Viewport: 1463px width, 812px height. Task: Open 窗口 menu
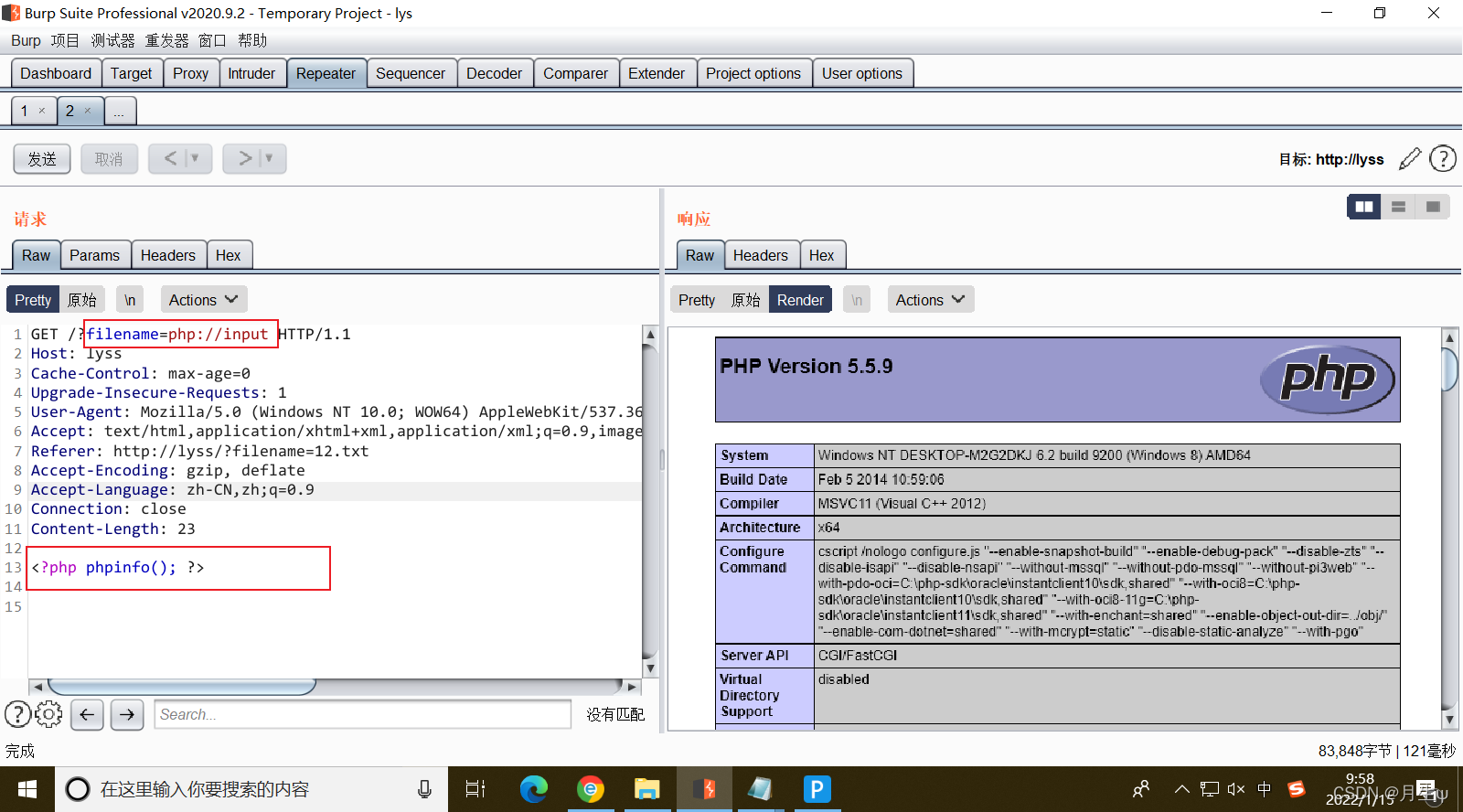click(x=212, y=40)
